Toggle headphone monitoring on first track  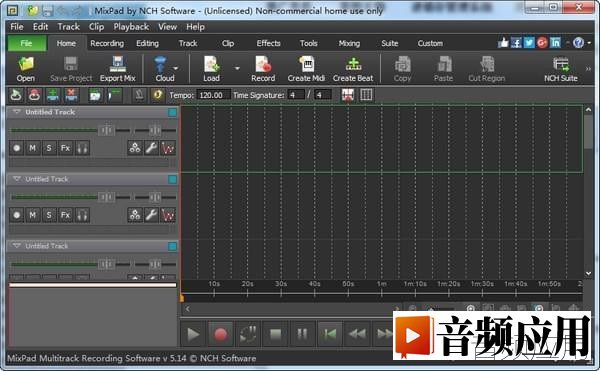point(82,148)
